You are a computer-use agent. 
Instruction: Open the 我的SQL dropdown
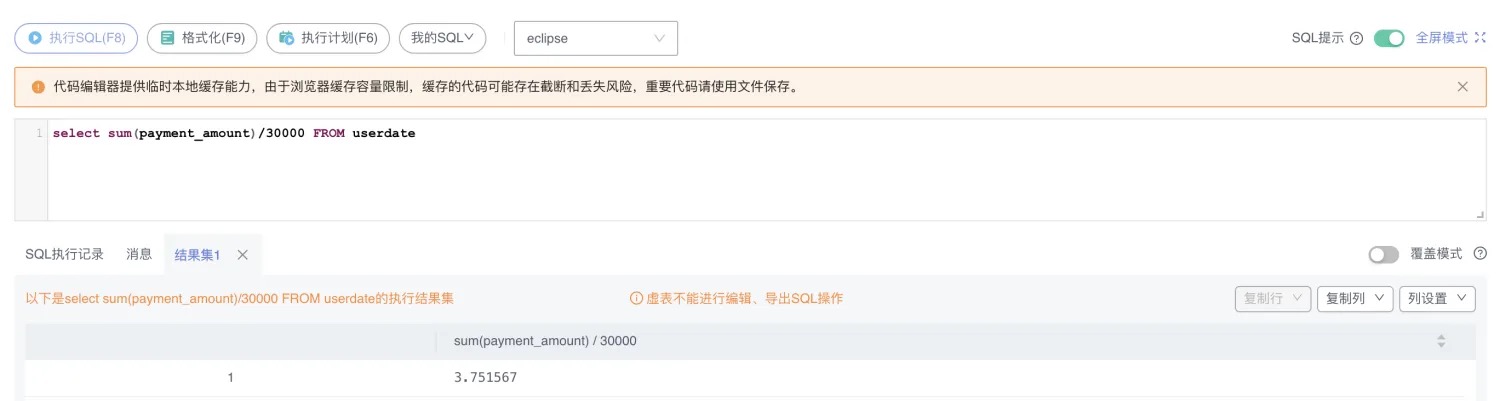pos(442,38)
